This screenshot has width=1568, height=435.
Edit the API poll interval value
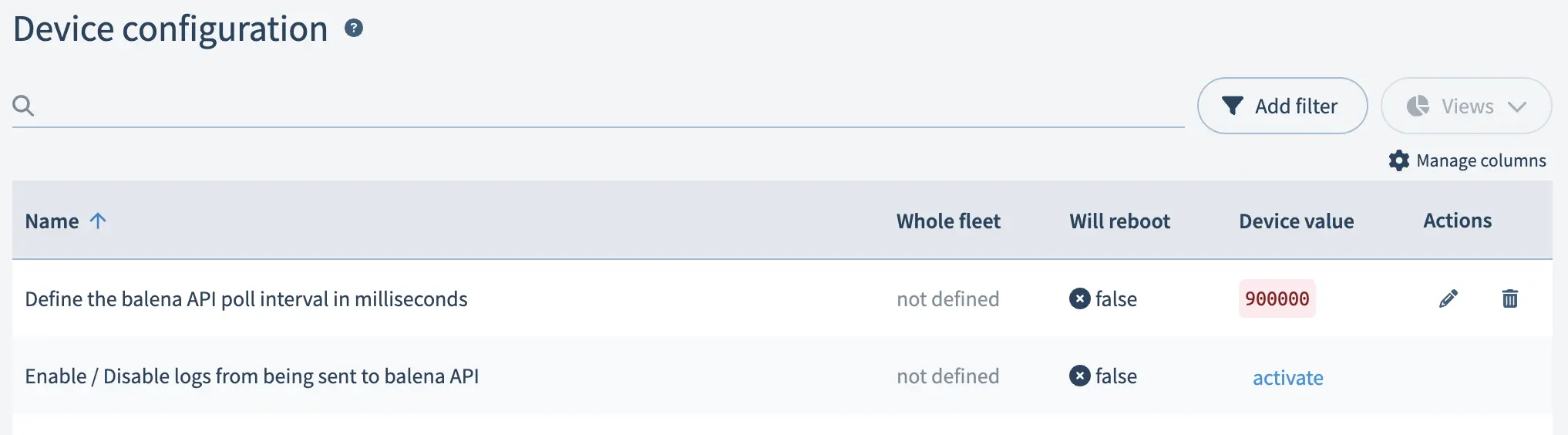pyautogui.click(x=1449, y=298)
